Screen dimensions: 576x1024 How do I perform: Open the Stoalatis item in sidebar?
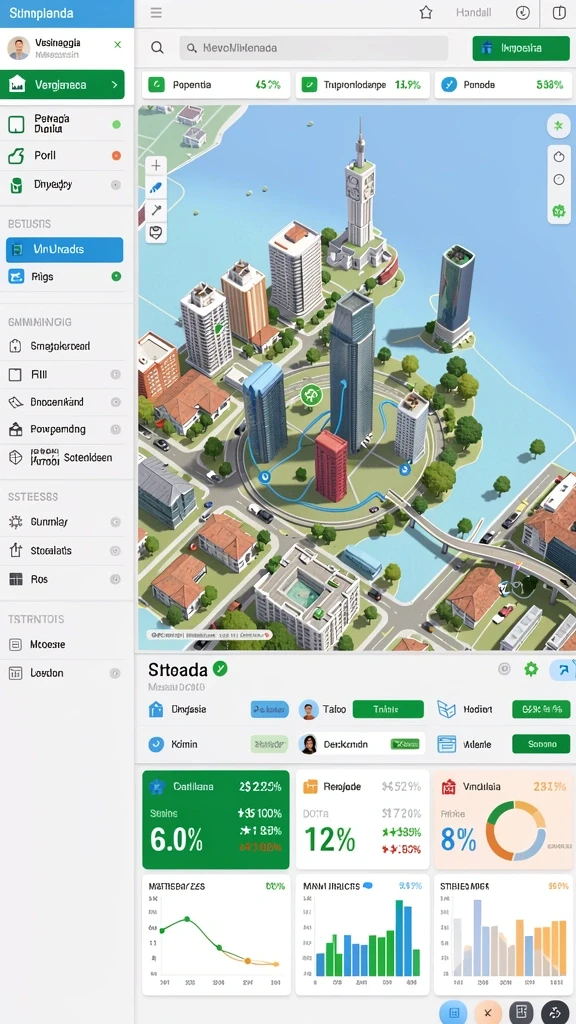pos(65,551)
